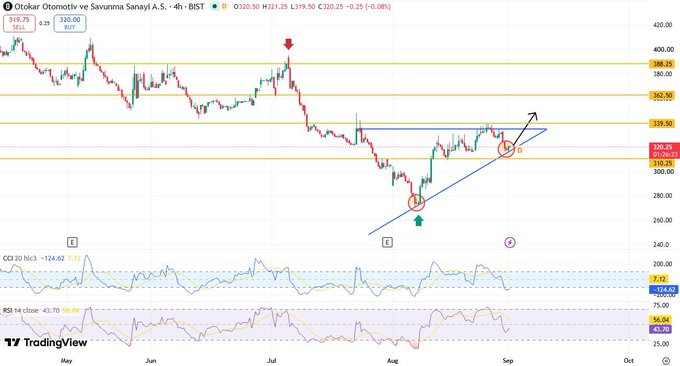Click the Aug label on time axis
This screenshot has width=680, height=366.
coord(392,361)
